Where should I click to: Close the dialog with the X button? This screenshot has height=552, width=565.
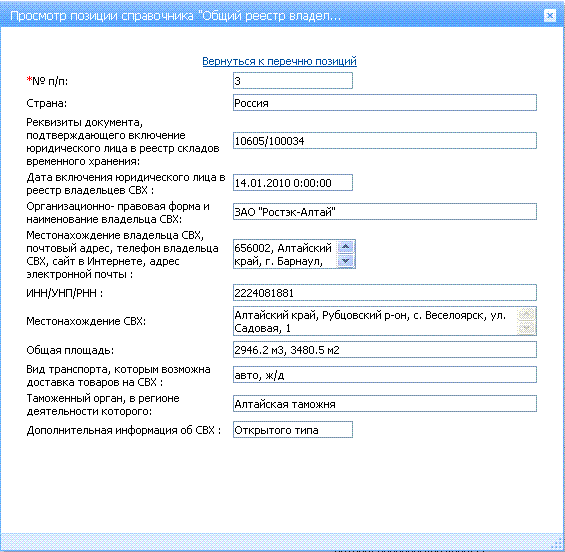pos(550,15)
